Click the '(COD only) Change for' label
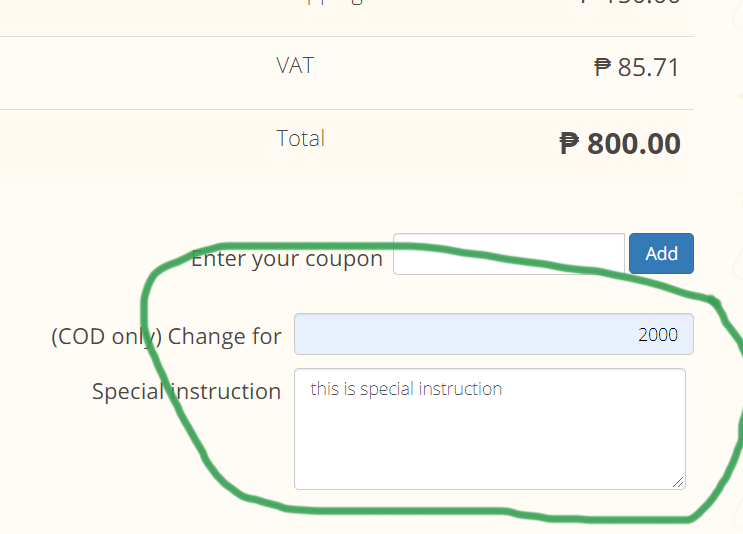Image resolution: width=743 pixels, height=534 pixels. coord(166,336)
